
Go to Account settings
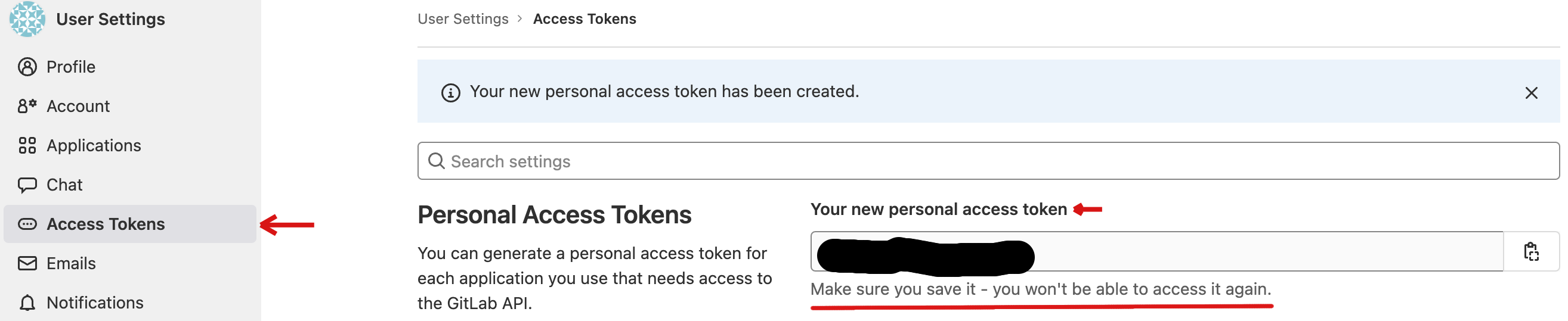pyautogui.click(x=79, y=107)
